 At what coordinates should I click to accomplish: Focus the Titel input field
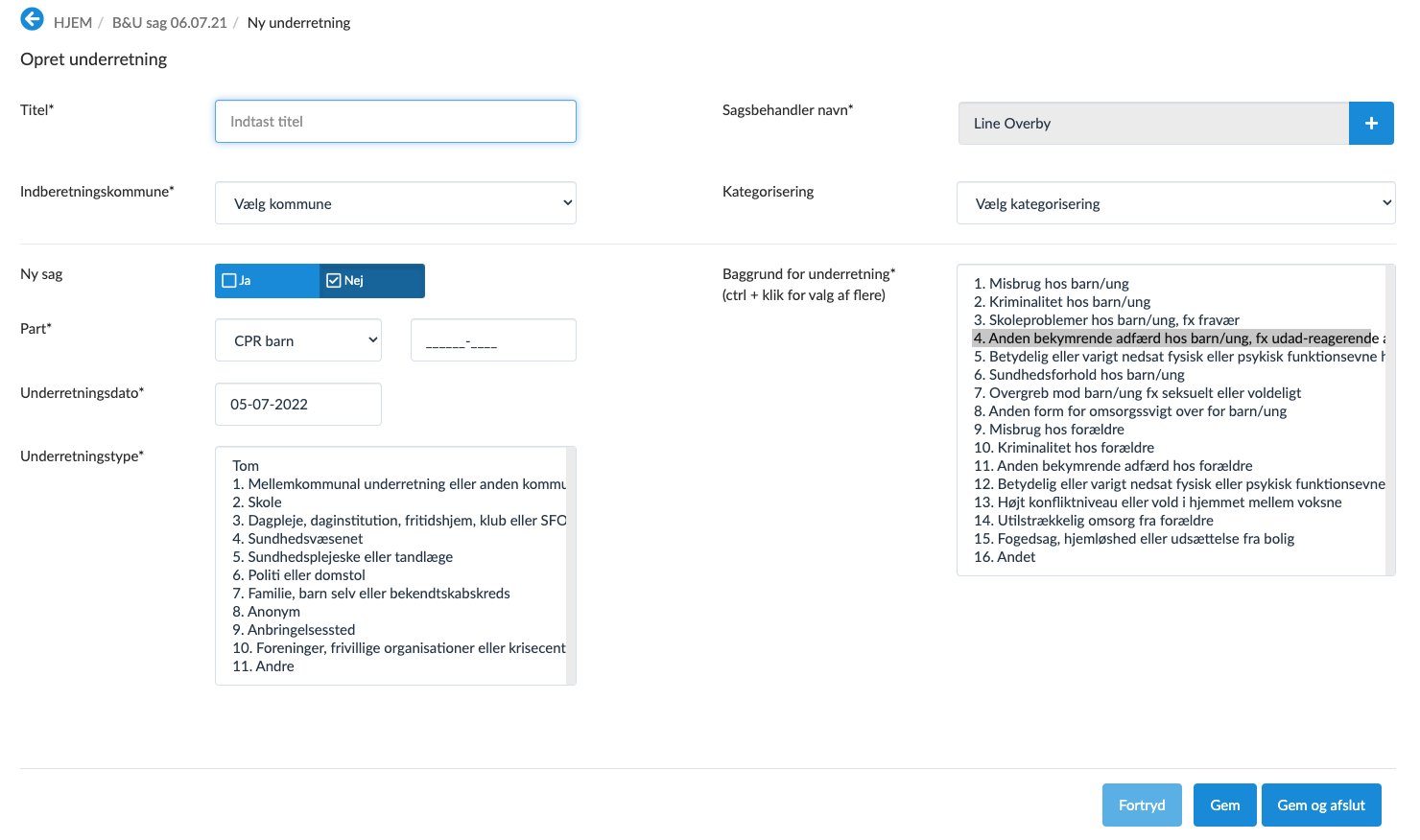click(x=395, y=122)
